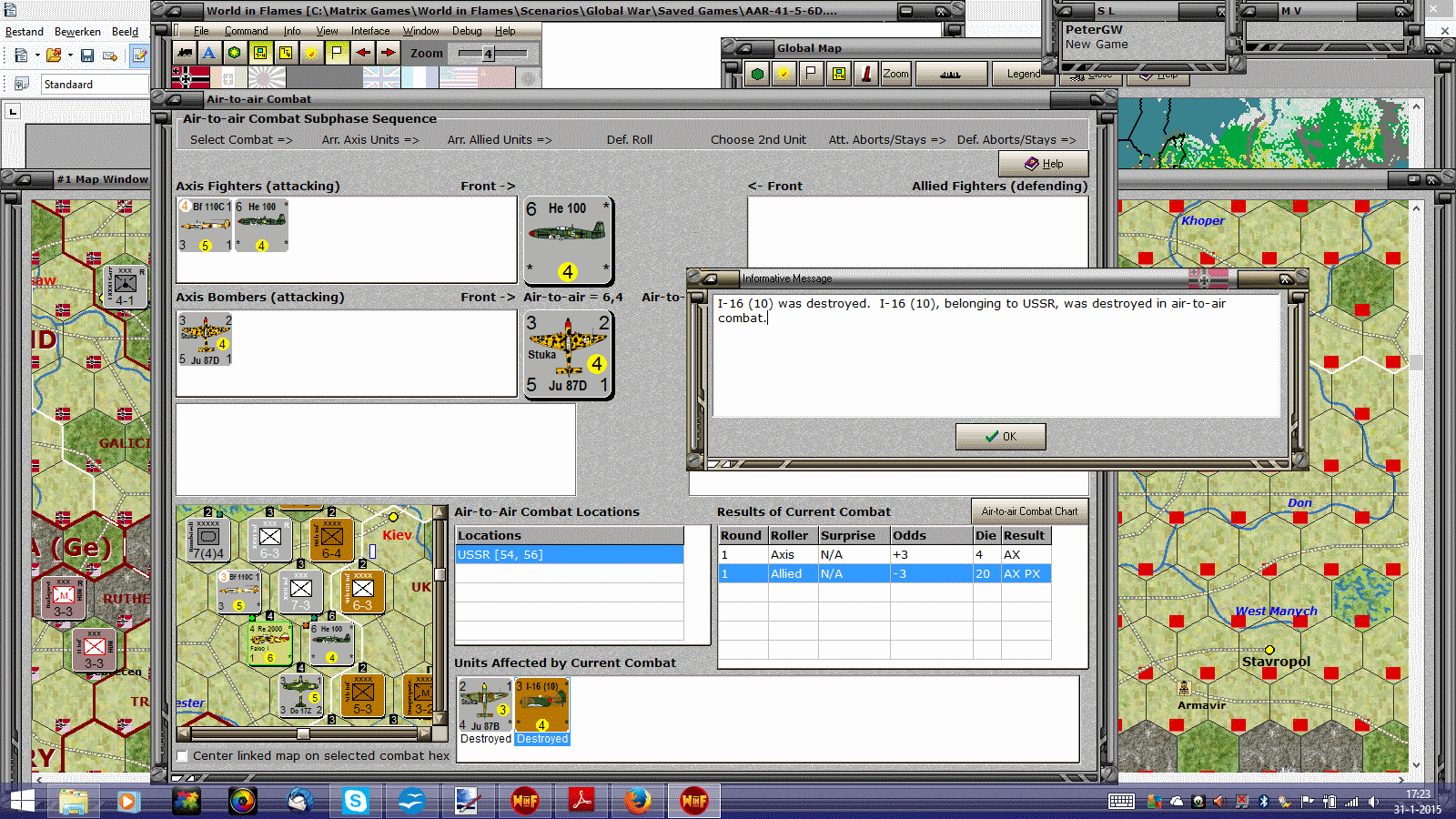Image resolution: width=1456 pixels, height=819 pixels.
Task: Open the Interface menu
Action: (x=370, y=31)
